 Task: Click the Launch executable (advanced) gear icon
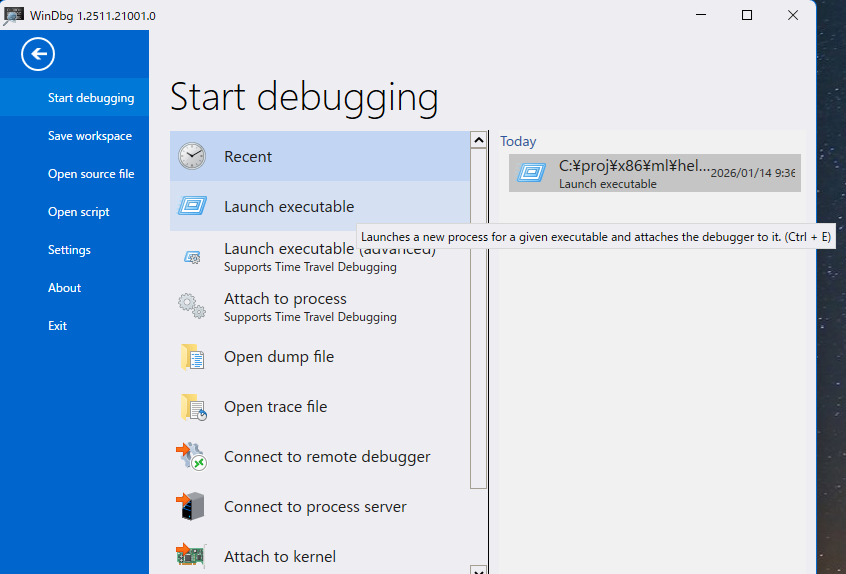(192, 257)
